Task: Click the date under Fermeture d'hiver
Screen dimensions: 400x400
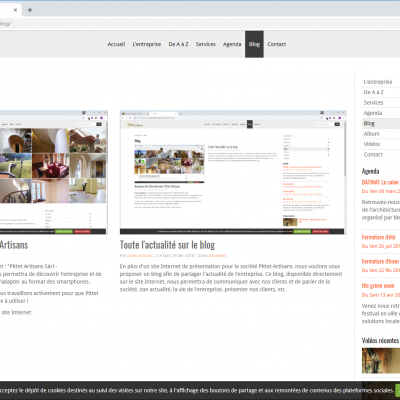Action: [x=381, y=270]
